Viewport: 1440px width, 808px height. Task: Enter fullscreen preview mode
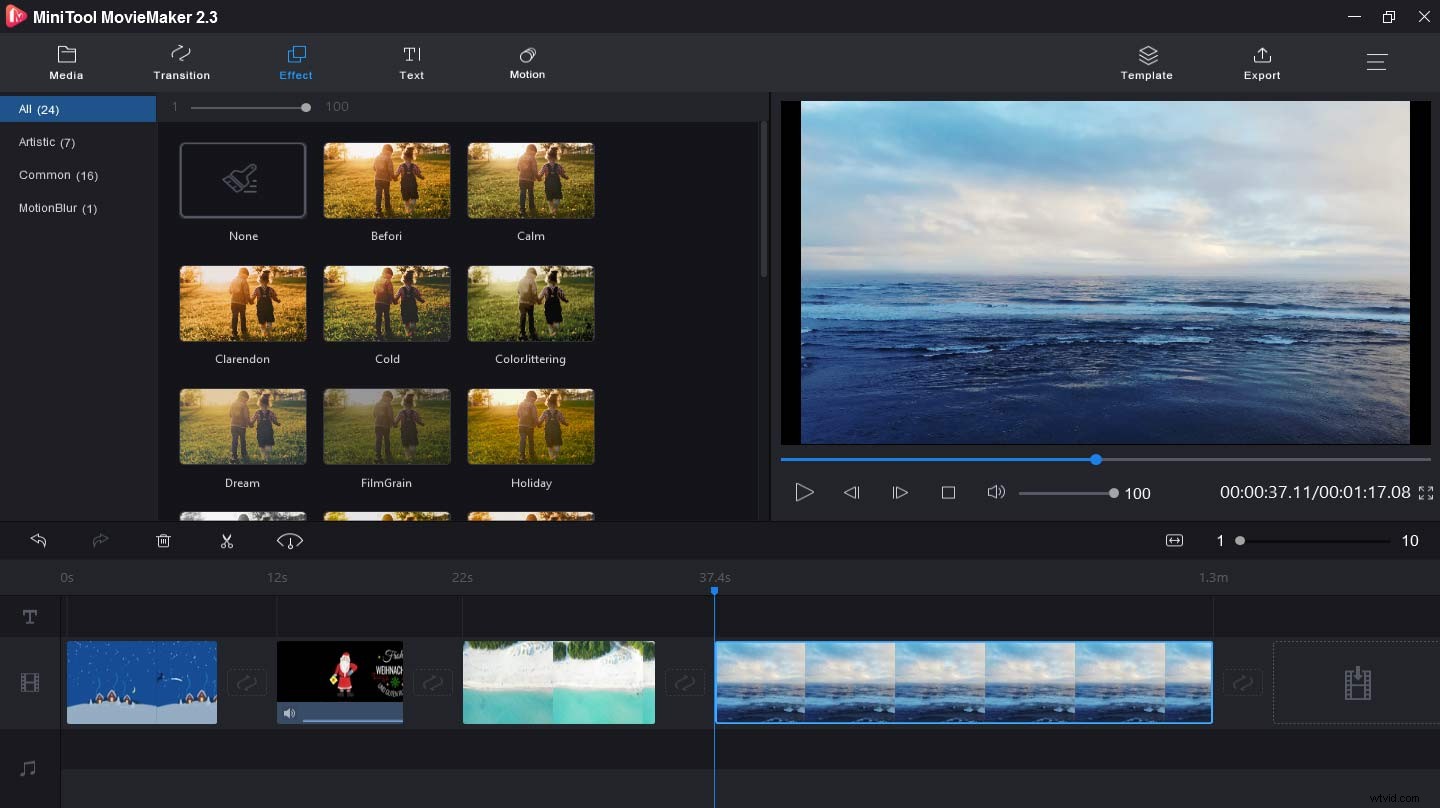coord(1427,493)
